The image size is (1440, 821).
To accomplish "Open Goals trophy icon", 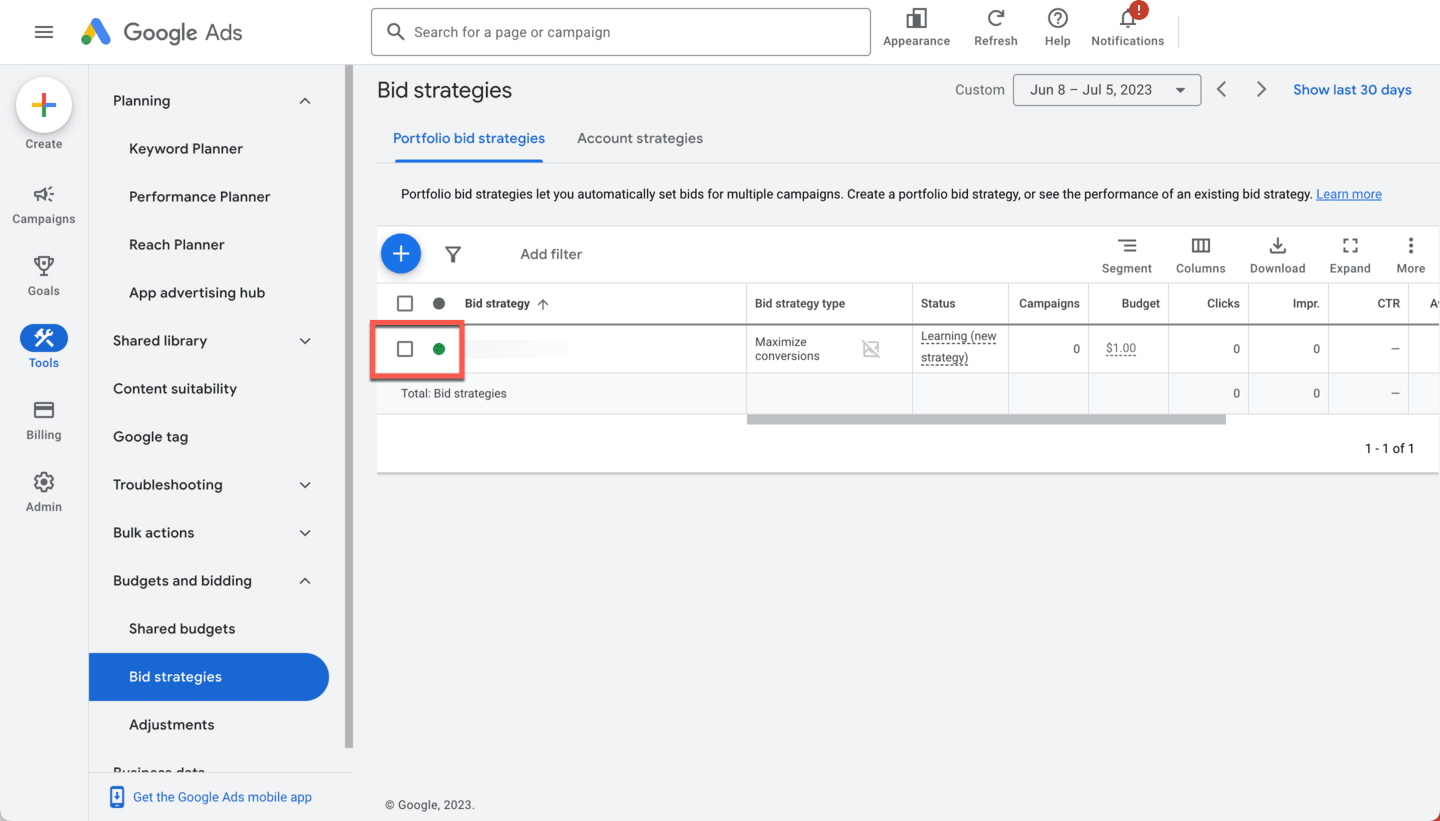I will (x=44, y=265).
